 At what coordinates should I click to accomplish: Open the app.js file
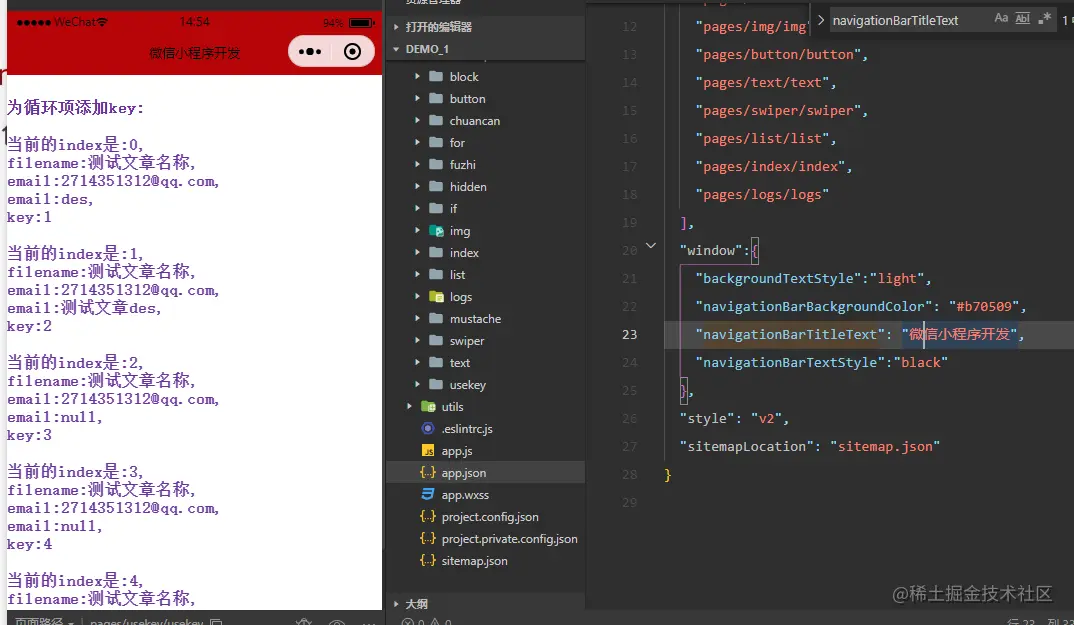[457, 451]
